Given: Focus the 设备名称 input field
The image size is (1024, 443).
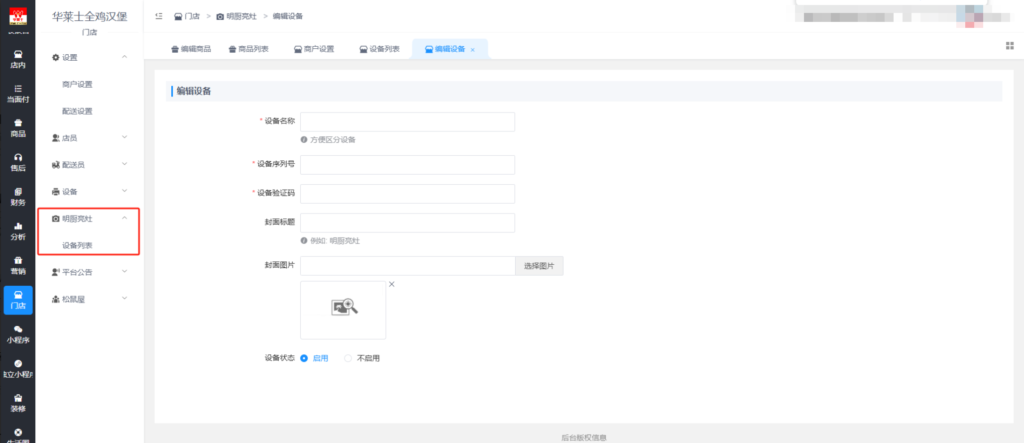Looking at the screenshot, I should pos(408,122).
